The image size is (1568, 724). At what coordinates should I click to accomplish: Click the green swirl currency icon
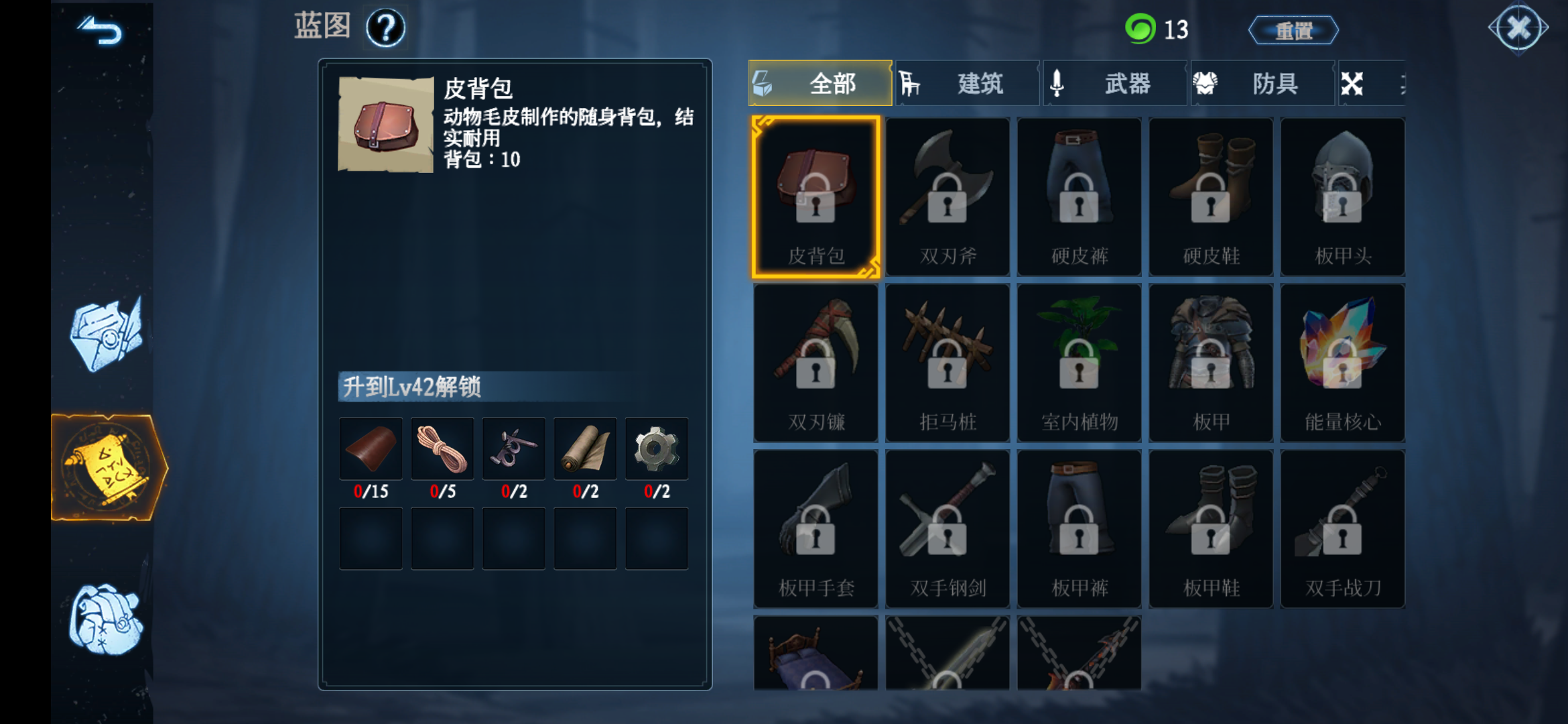[x=1140, y=29]
